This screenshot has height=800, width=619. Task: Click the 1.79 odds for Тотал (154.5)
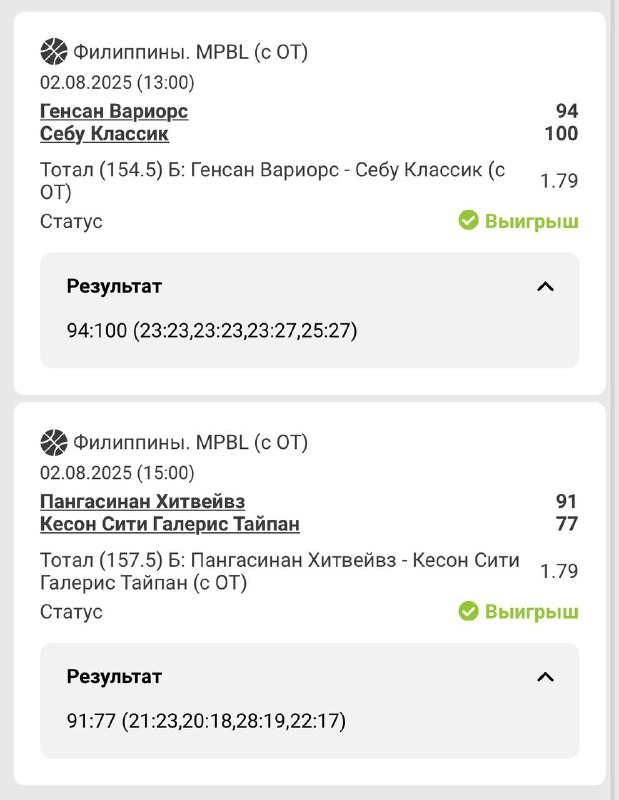click(x=559, y=181)
